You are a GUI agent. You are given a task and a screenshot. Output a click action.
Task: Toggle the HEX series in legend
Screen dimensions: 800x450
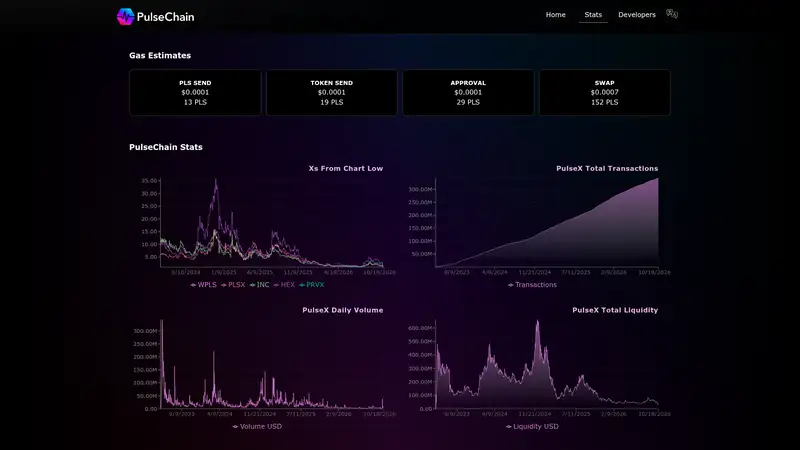284,285
